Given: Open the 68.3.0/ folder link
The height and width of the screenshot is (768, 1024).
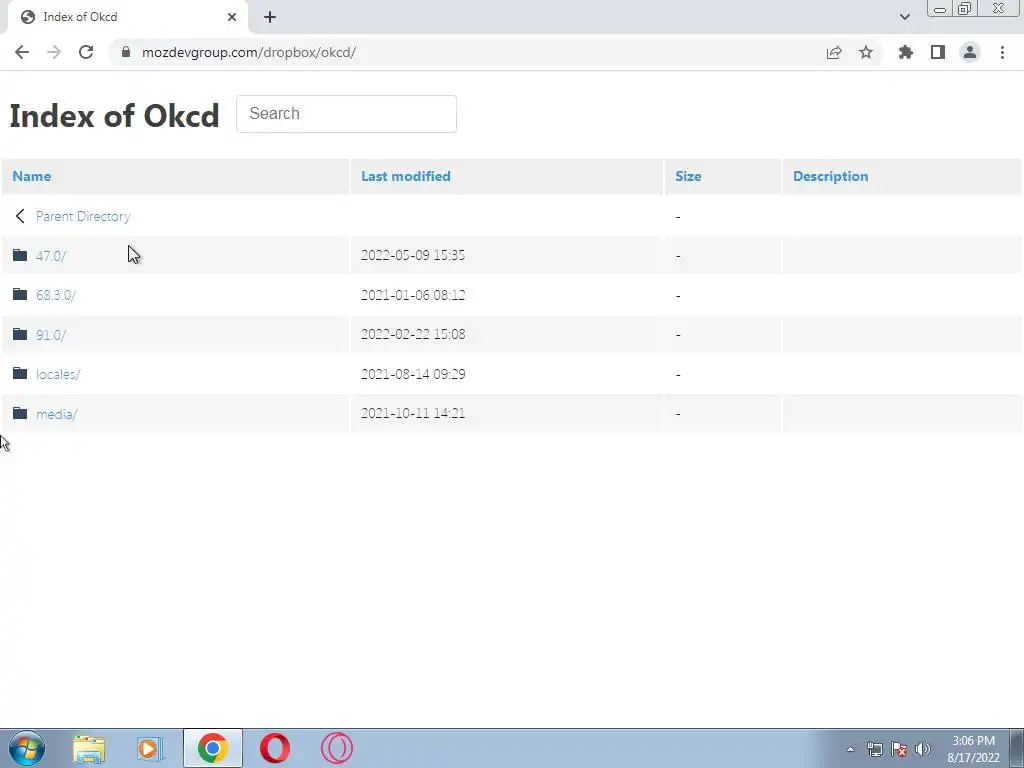Looking at the screenshot, I should 56,295.
